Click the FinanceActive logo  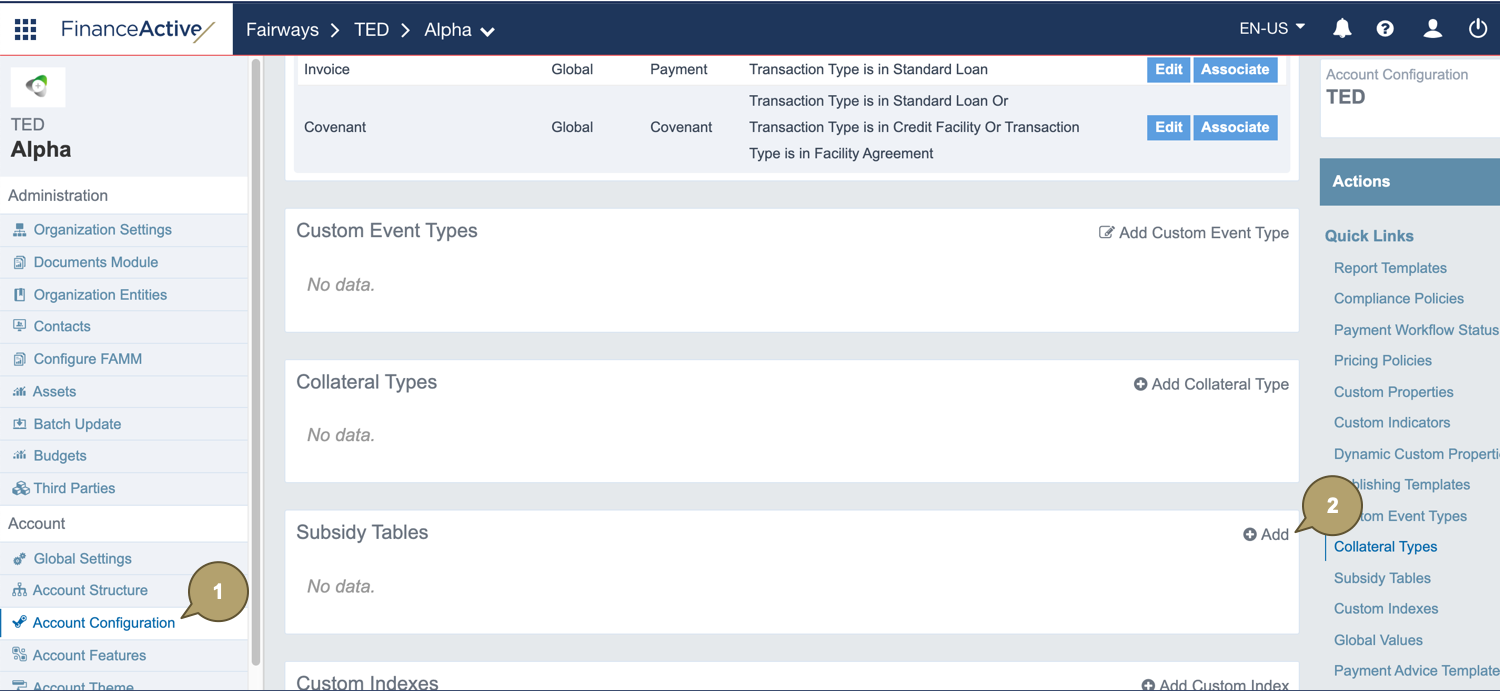pyautogui.click(x=138, y=29)
